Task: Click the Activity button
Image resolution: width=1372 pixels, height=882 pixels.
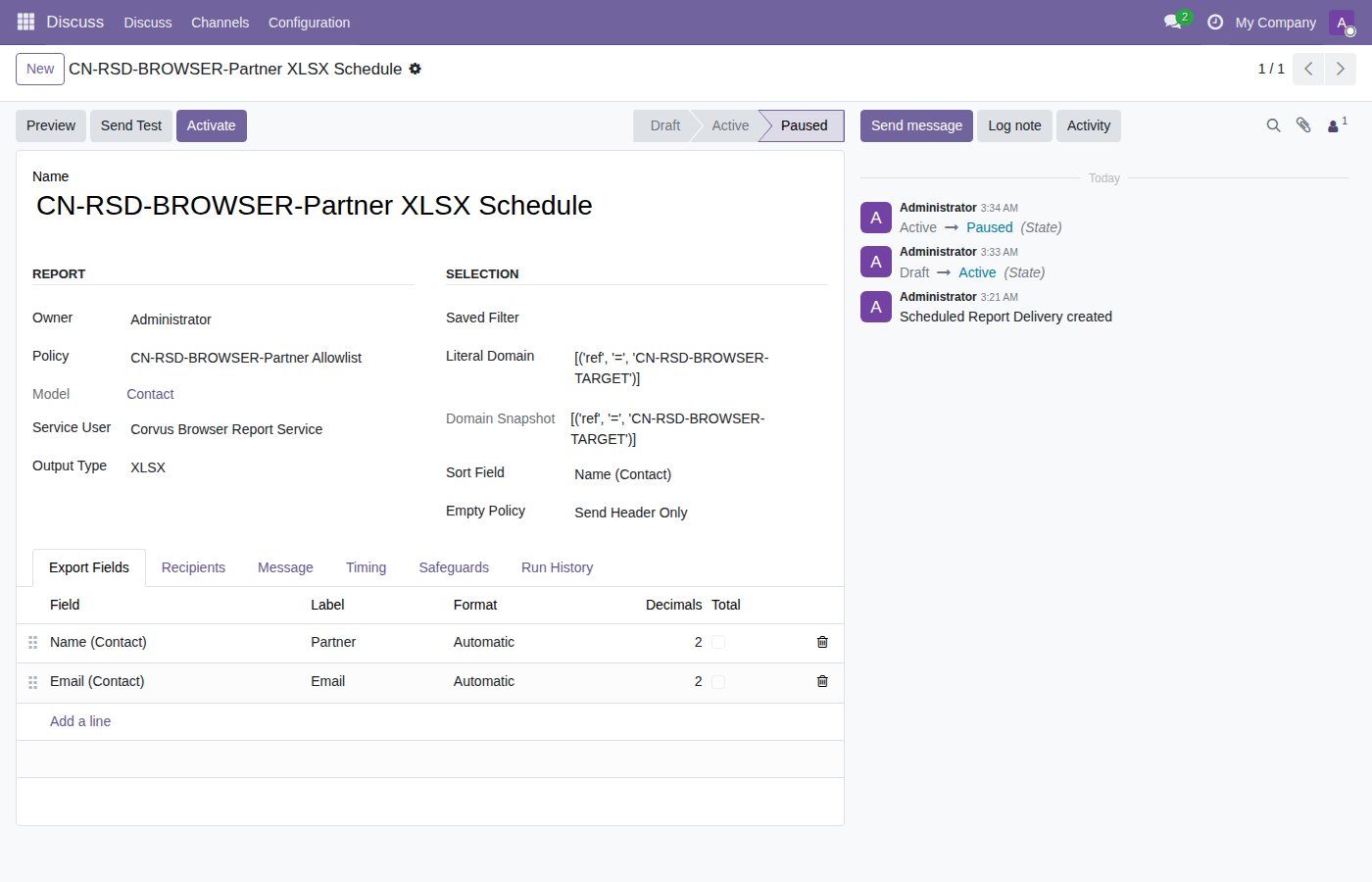Action: pos(1089,125)
